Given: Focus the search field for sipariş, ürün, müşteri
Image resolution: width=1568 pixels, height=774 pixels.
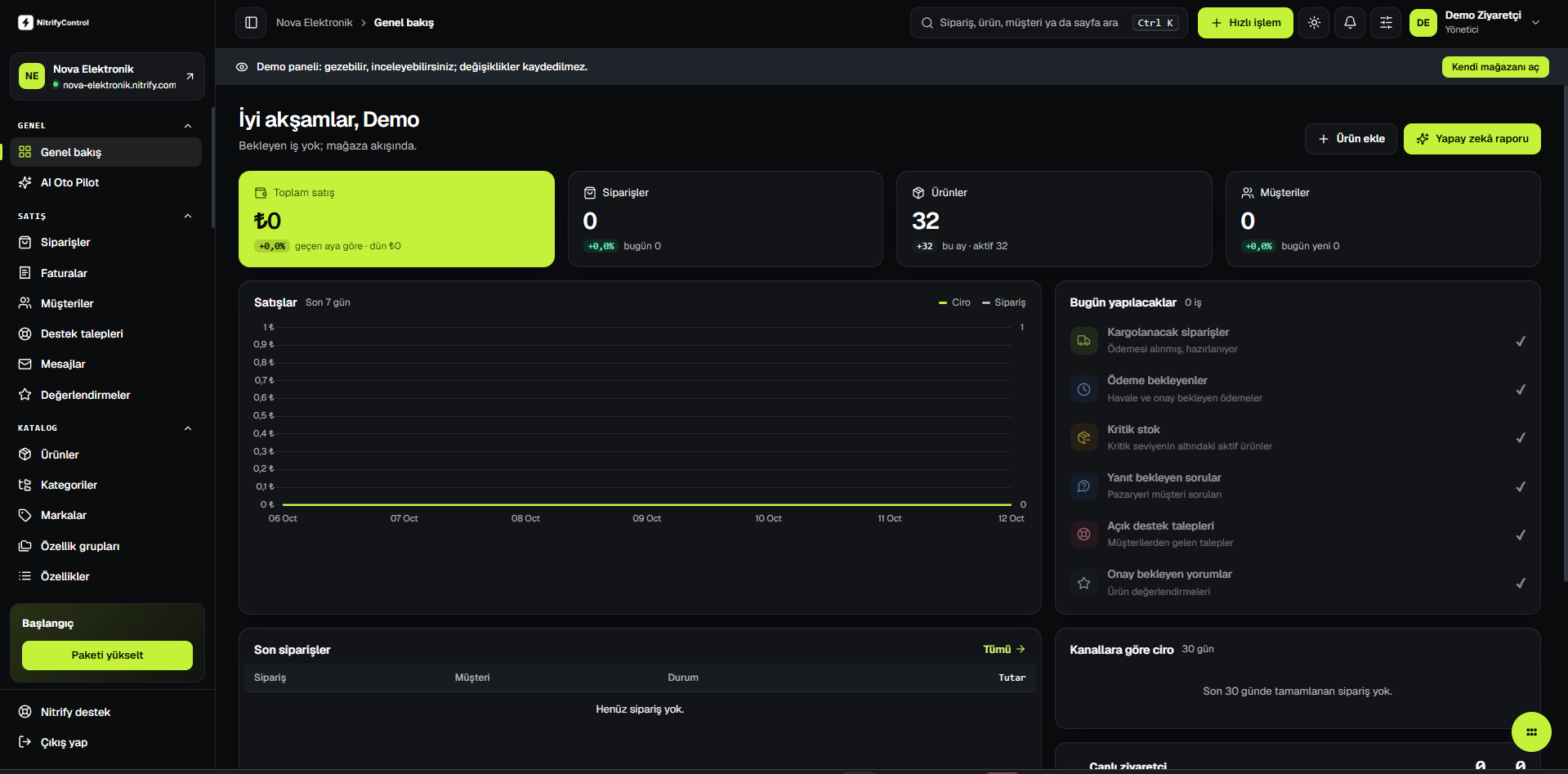Looking at the screenshot, I should pyautogui.click(x=1048, y=23).
